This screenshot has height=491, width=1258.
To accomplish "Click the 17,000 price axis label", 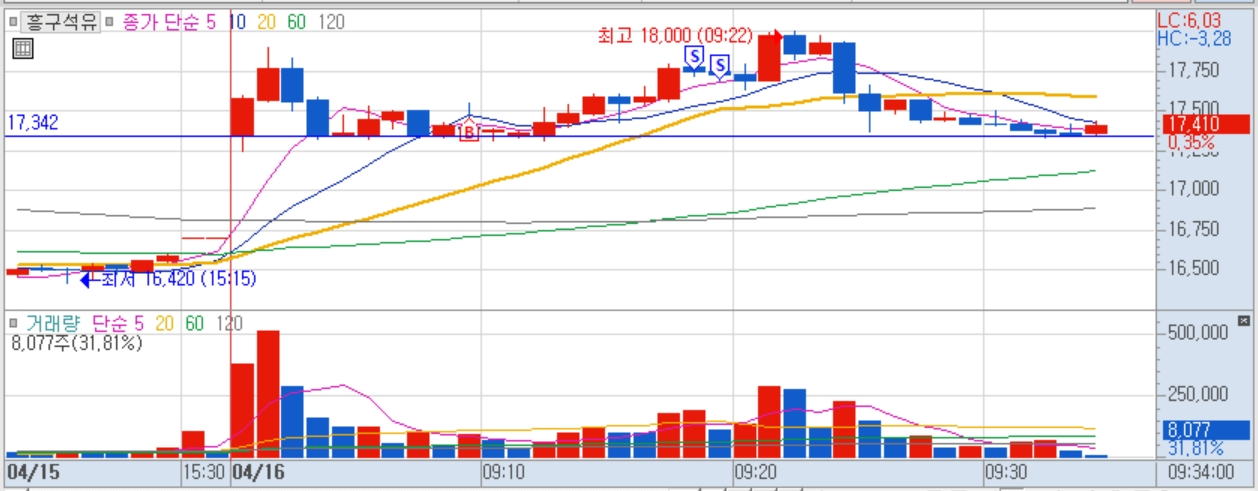I will (x=1193, y=188).
